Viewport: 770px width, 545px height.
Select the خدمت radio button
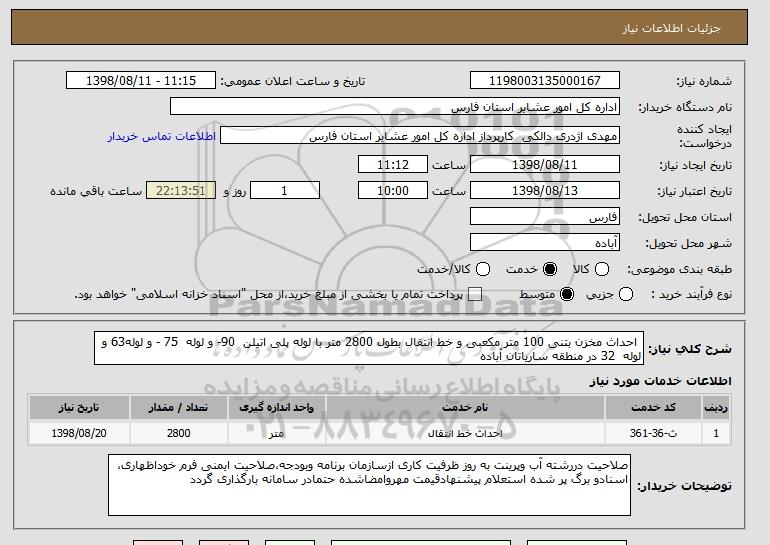(550, 269)
